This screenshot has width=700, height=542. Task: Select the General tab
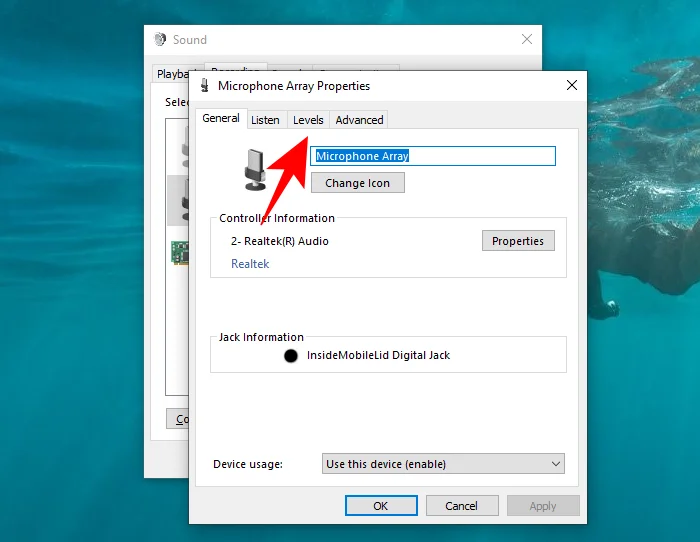tap(221, 118)
